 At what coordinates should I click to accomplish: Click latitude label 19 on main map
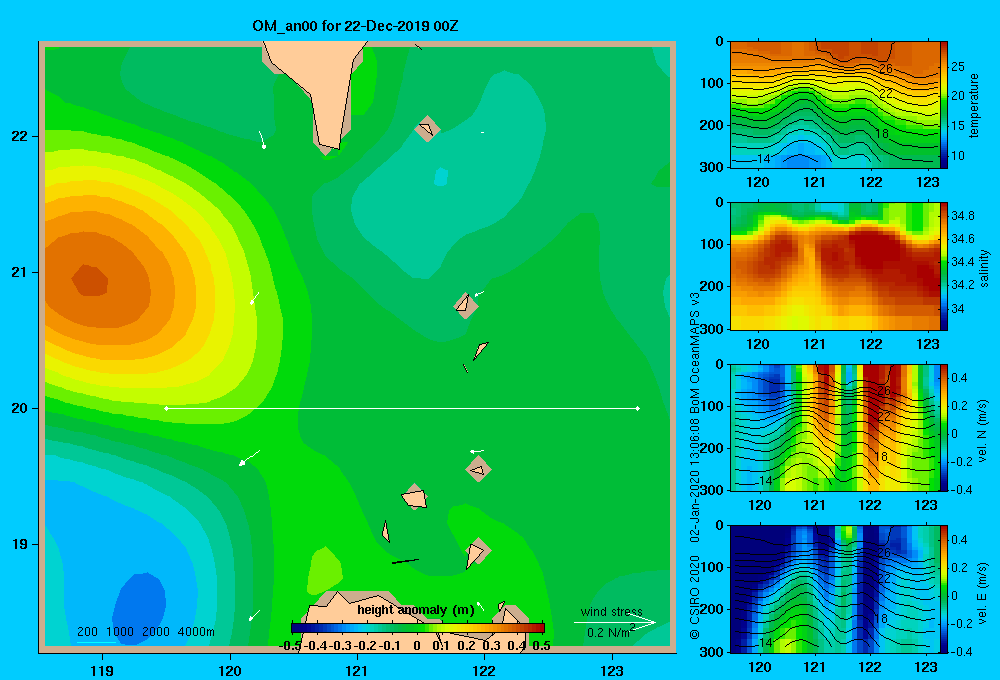coord(19,544)
